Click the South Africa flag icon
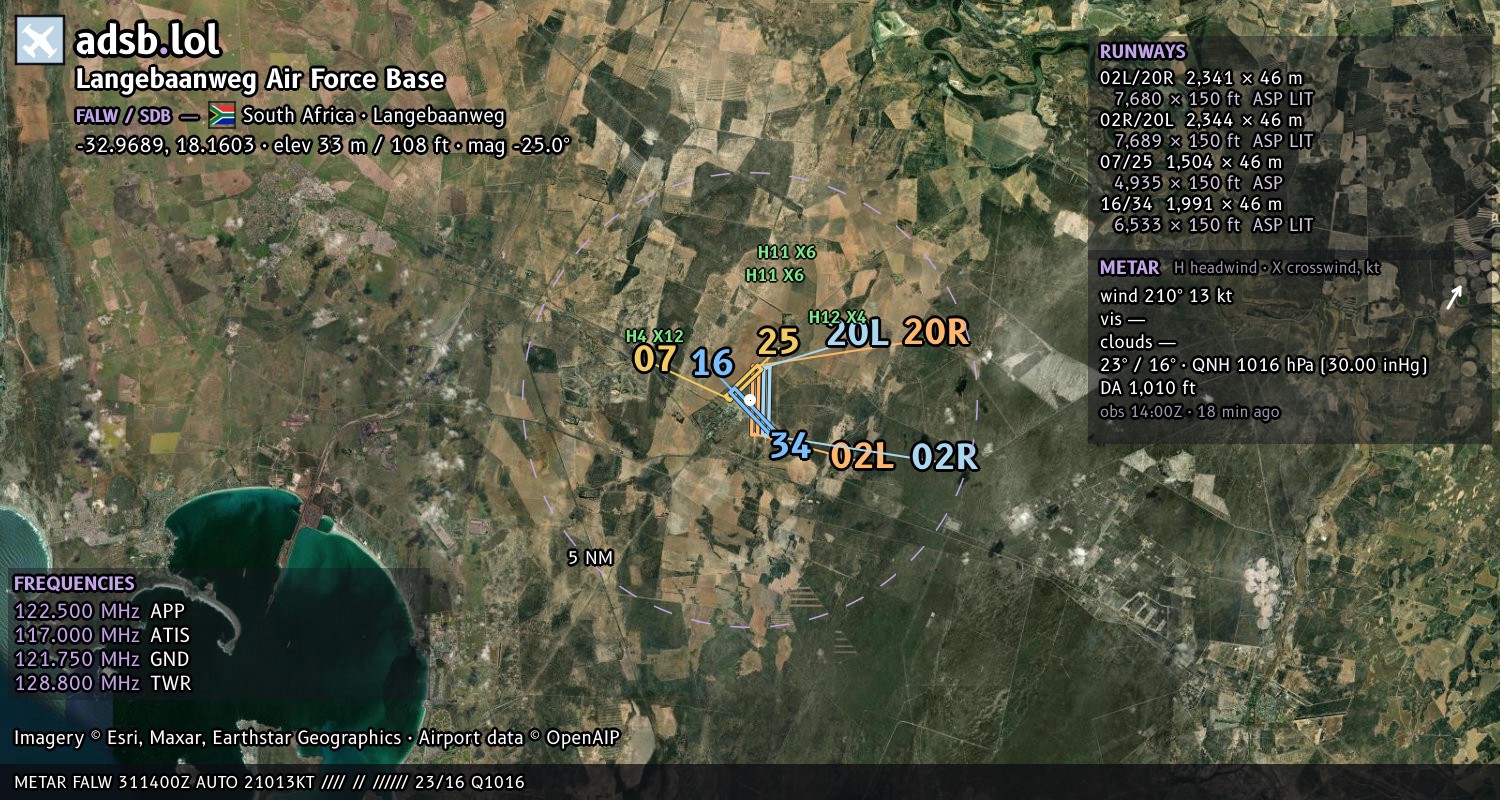 [221, 115]
